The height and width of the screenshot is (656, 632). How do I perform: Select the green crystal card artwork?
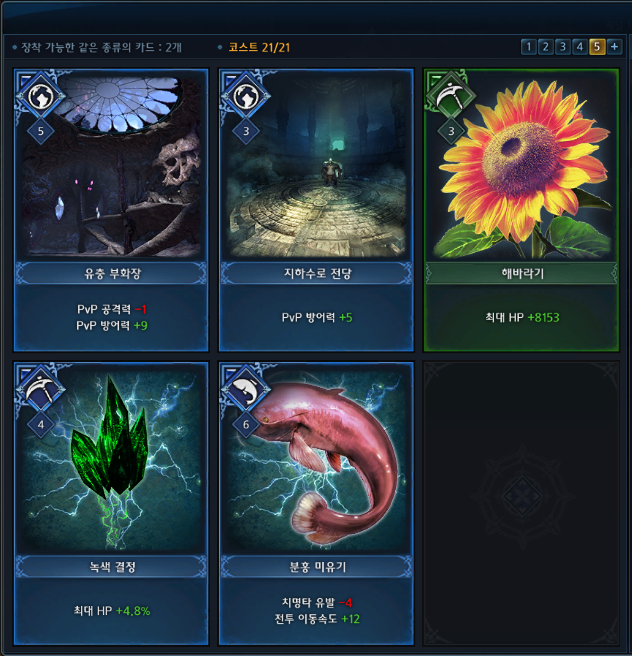pos(111,460)
